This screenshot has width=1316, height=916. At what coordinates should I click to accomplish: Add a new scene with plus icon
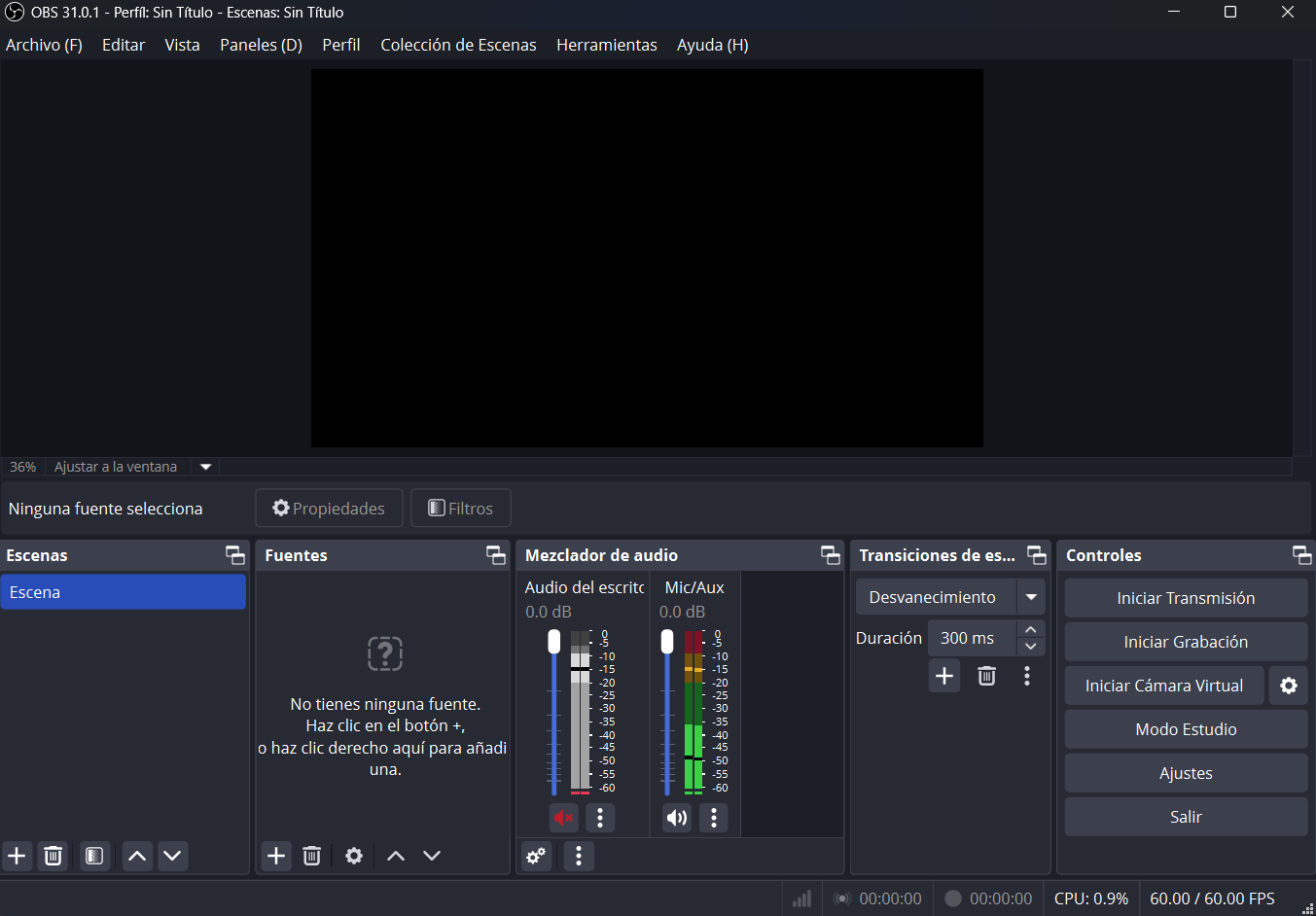click(17, 856)
